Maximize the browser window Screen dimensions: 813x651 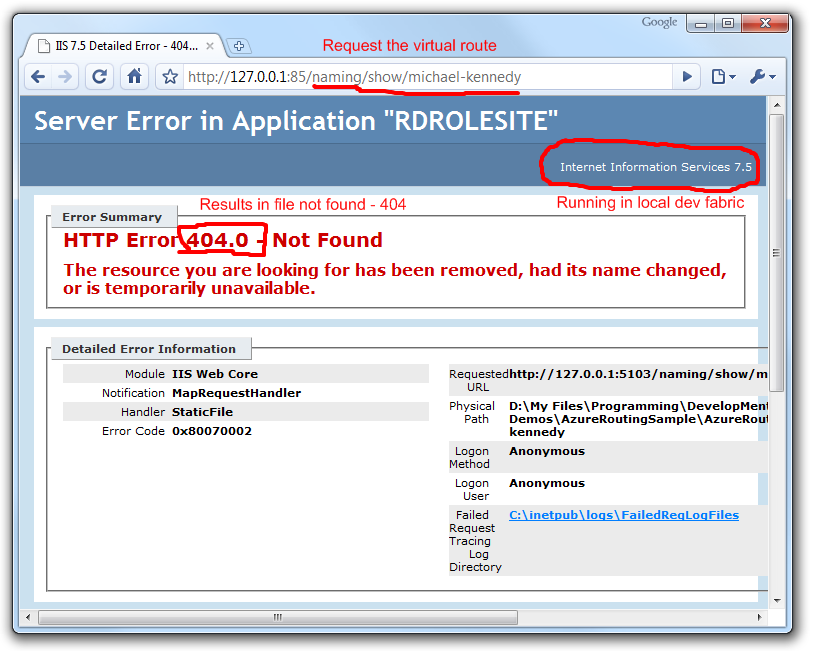click(x=727, y=23)
